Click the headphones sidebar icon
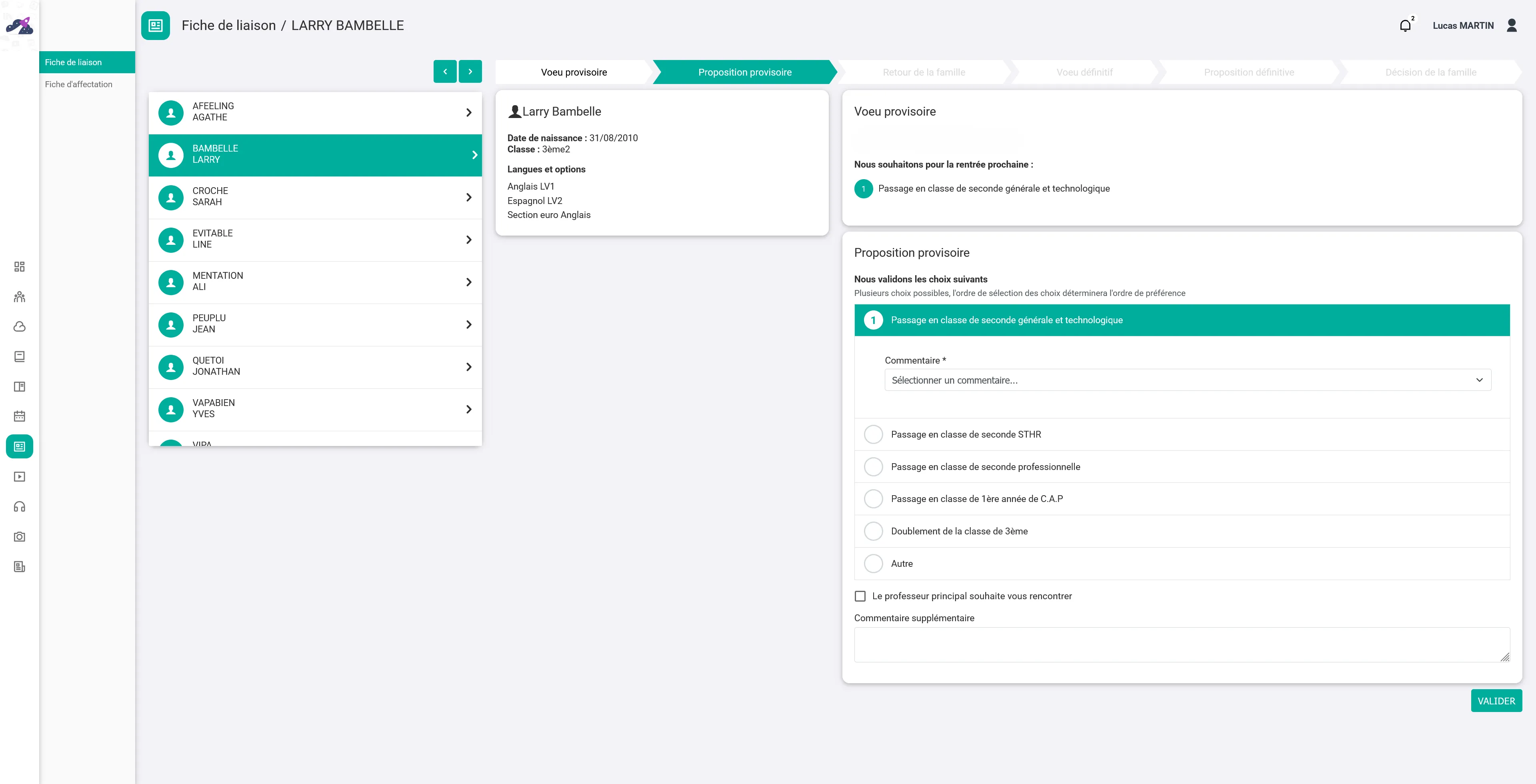 coord(19,507)
